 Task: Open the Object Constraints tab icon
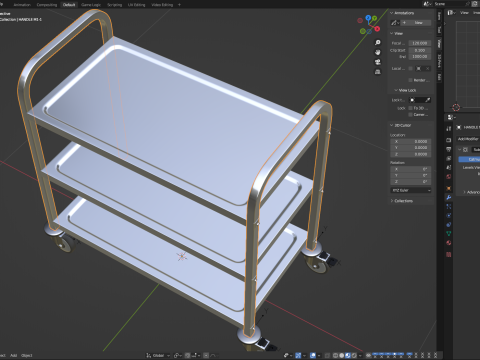point(449,224)
